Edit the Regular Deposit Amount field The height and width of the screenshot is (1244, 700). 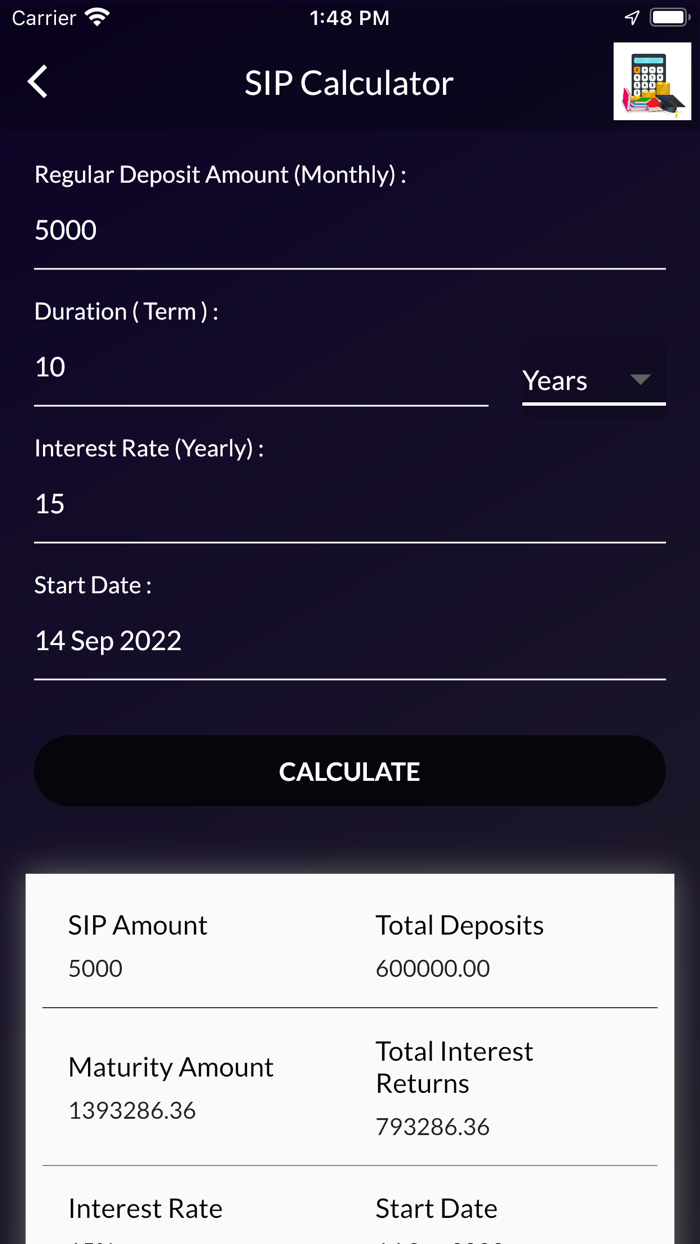349,231
